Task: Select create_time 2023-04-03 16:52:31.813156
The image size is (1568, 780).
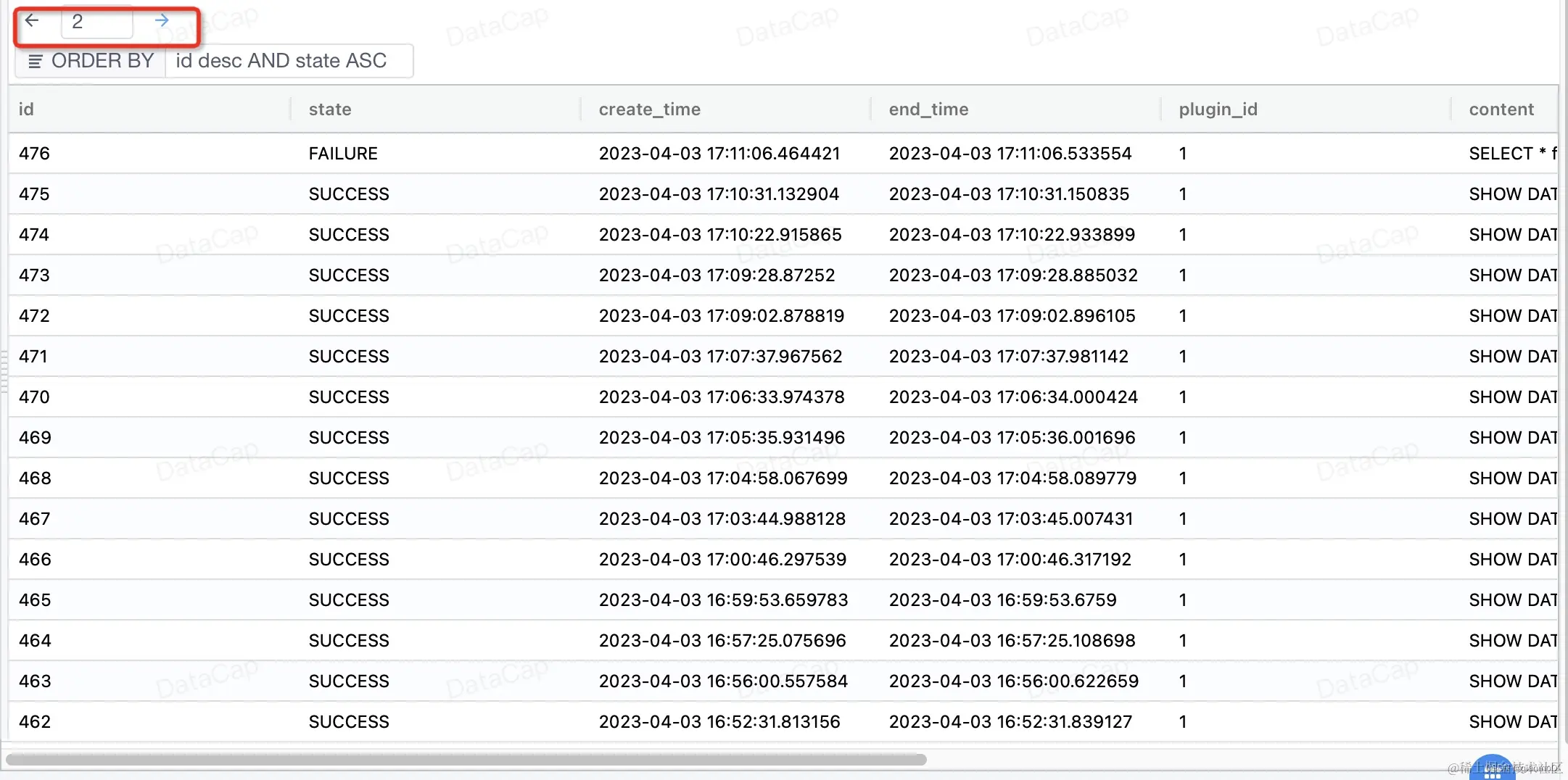Action: click(719, 722)
